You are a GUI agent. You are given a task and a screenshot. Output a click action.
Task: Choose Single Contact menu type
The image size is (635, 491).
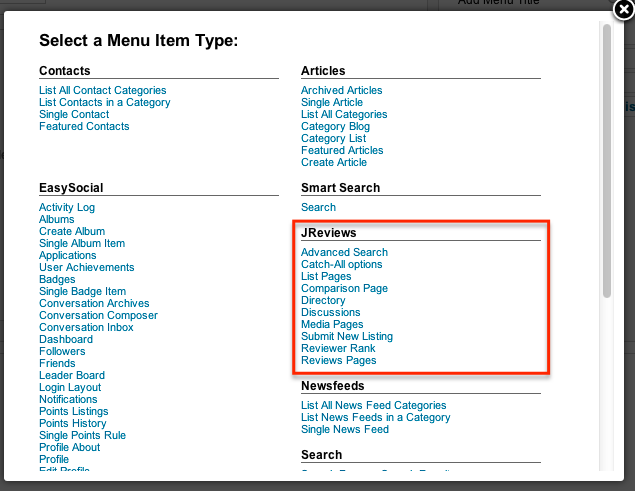click(x=74, y=114)
